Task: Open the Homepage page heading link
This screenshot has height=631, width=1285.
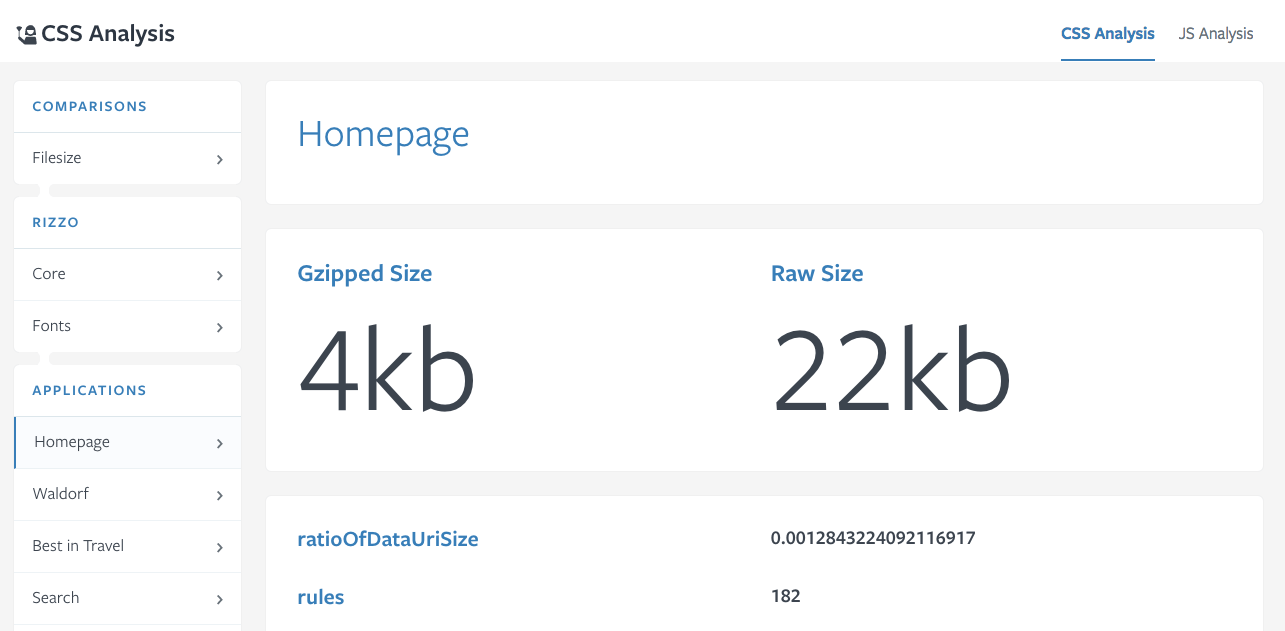Action: (x=383, y=133)
